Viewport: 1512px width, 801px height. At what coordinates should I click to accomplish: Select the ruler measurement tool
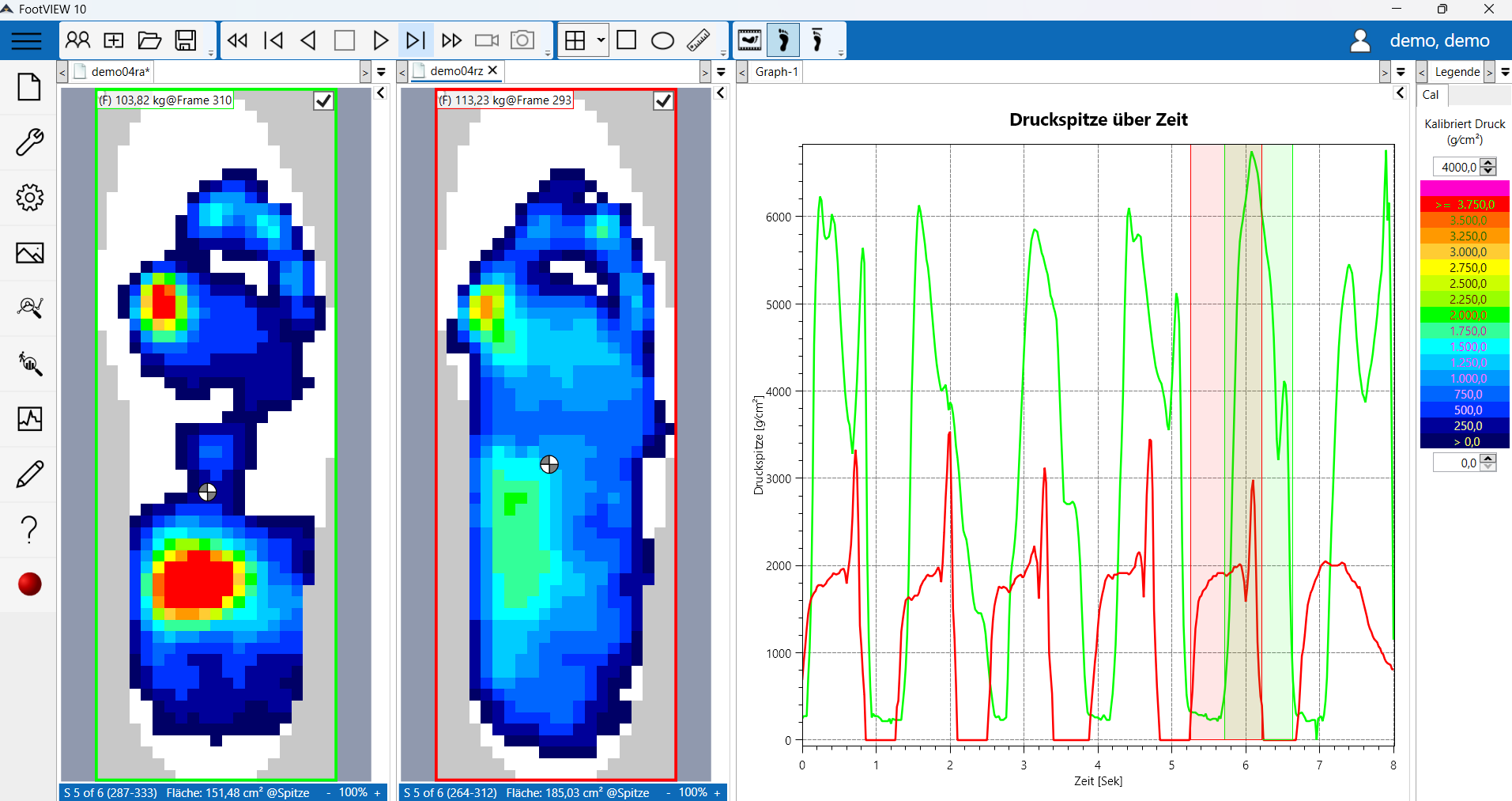698,40
